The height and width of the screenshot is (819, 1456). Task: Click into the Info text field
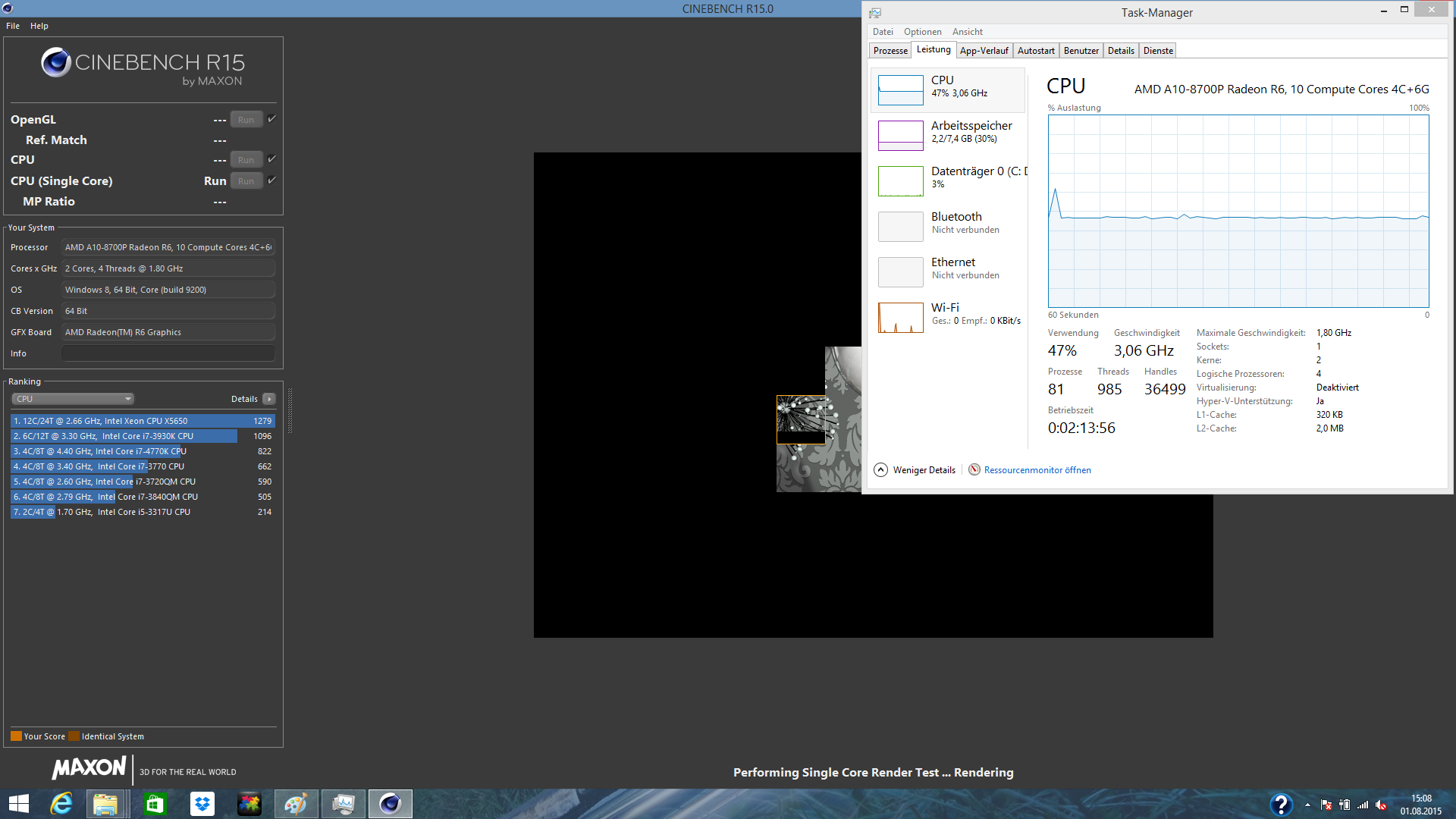168,353
